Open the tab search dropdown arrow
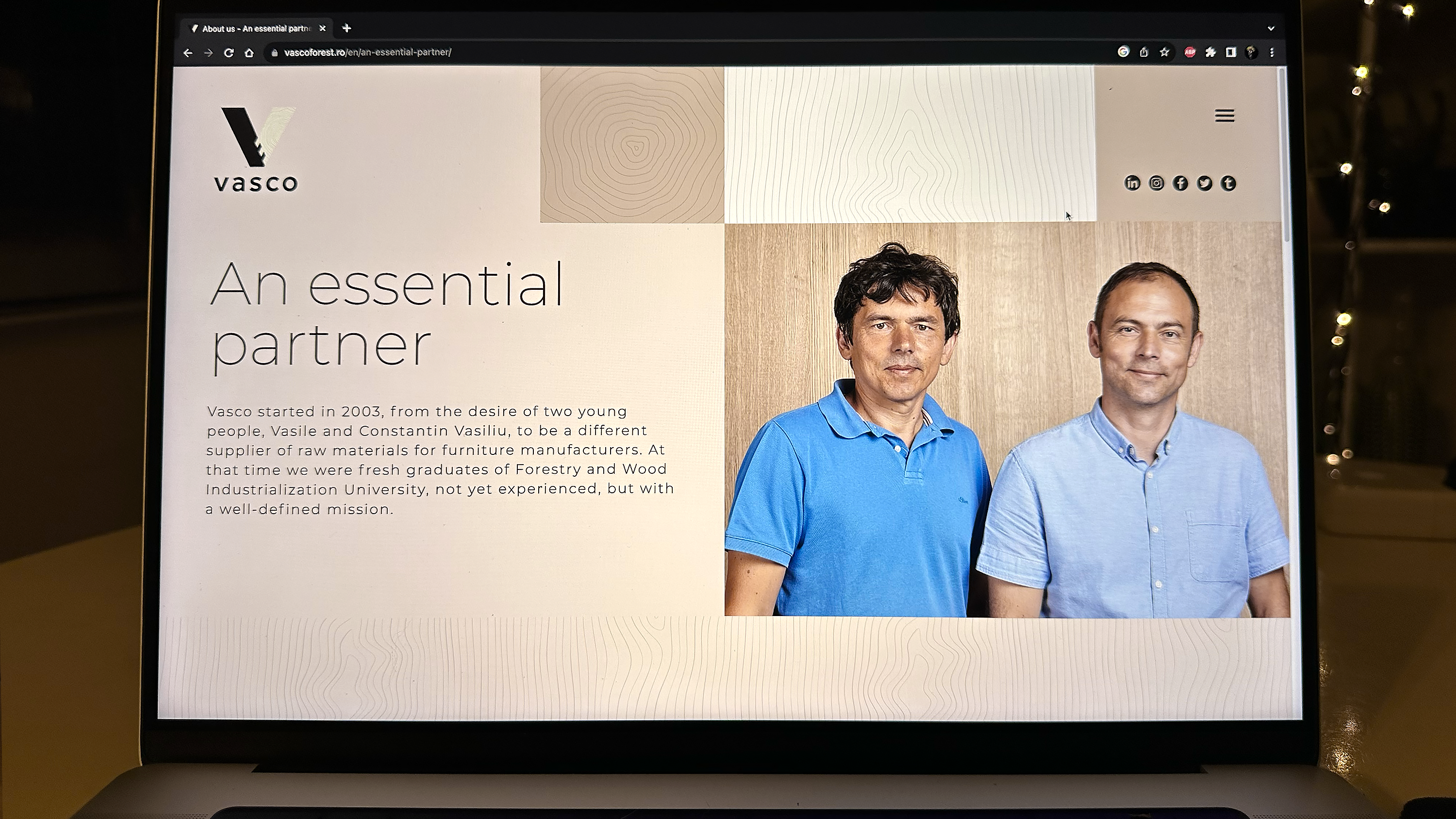The image size is (1456, 819). [x=1271, y=28]
